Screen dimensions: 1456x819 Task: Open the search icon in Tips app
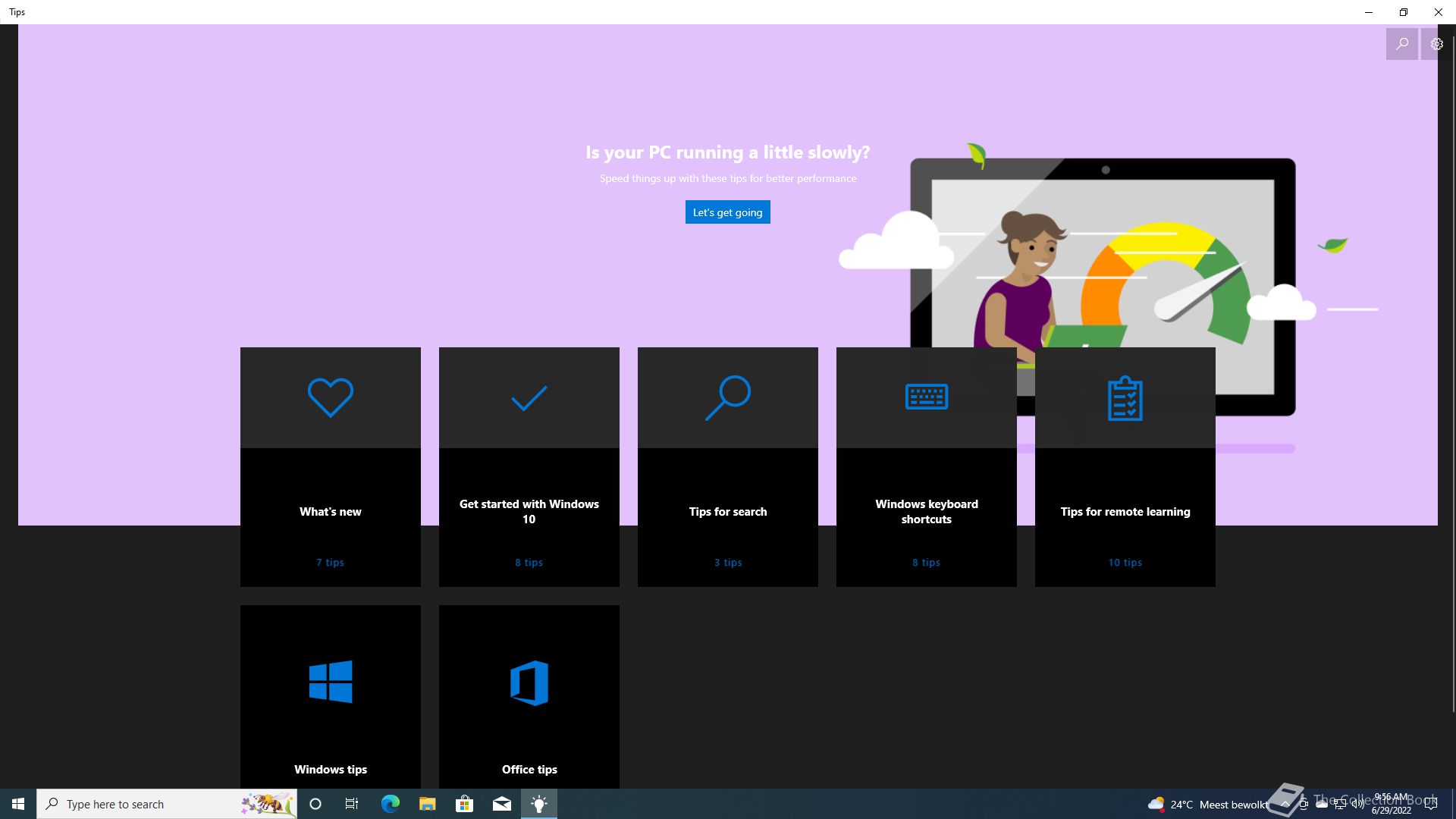(1402, 44)
